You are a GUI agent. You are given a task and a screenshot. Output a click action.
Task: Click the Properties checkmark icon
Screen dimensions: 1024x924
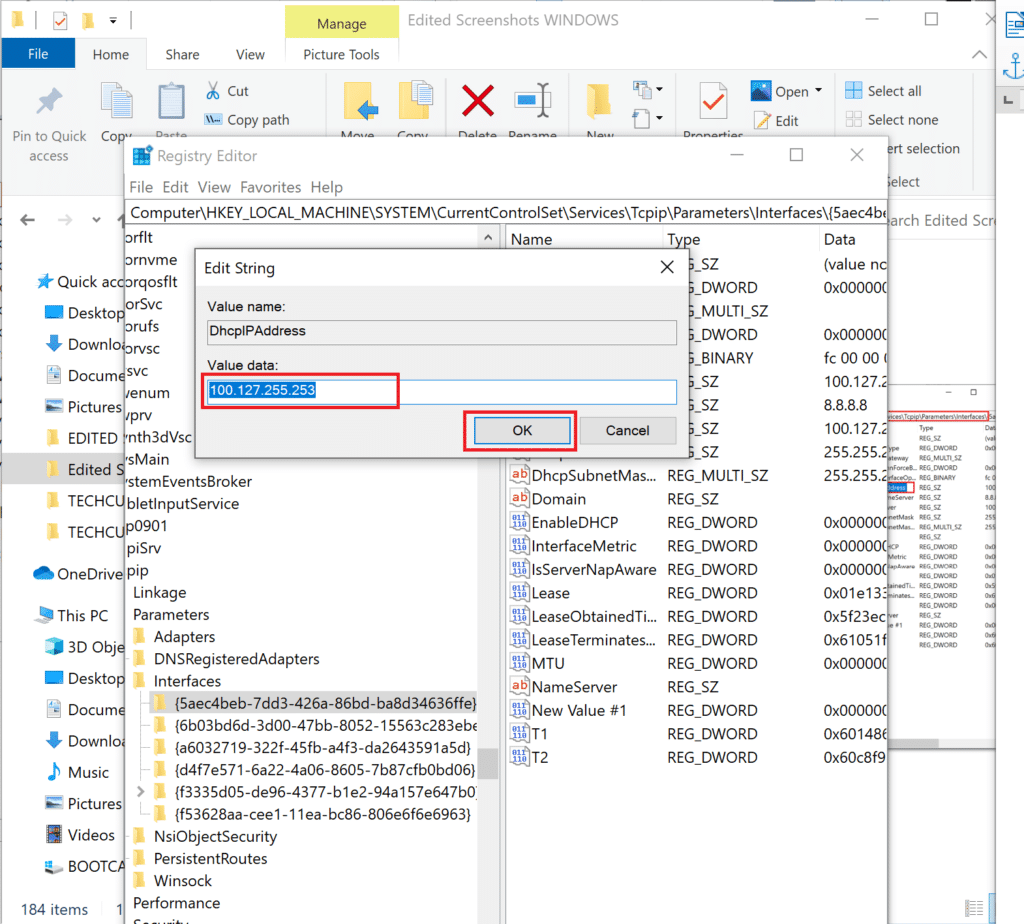coord(714,101)
